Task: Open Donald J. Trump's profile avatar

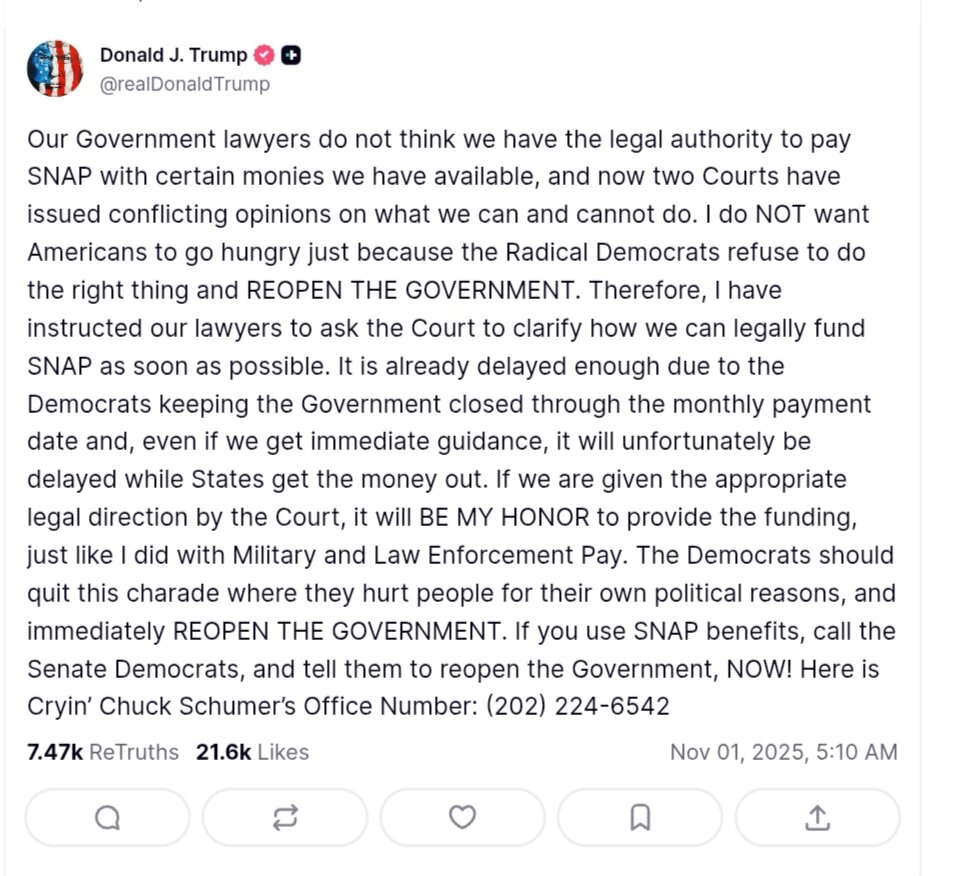Action: [55, 69]
